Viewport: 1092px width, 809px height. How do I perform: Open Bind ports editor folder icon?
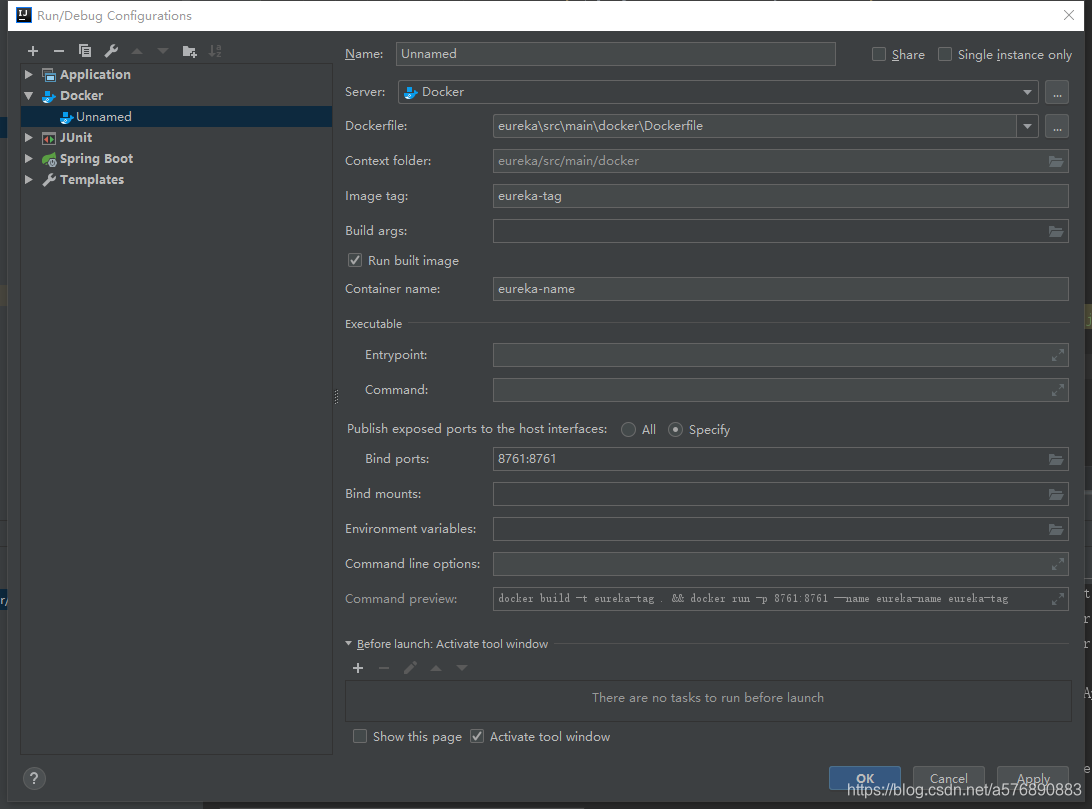1056,460
